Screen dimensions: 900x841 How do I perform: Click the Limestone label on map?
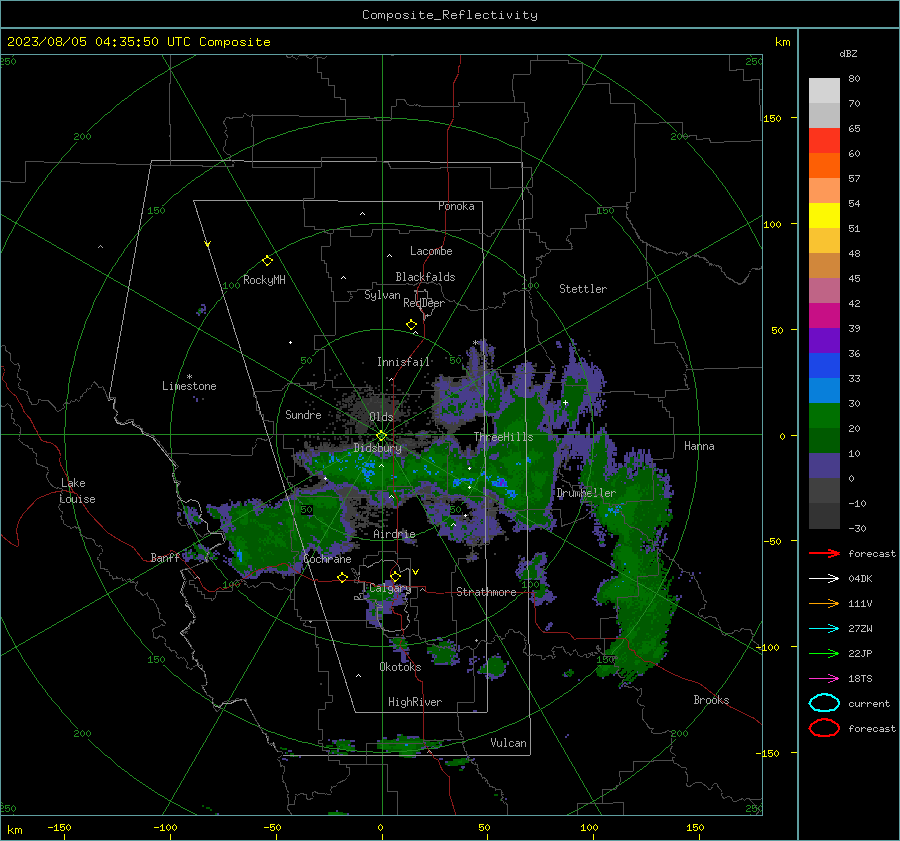[189, 386]
